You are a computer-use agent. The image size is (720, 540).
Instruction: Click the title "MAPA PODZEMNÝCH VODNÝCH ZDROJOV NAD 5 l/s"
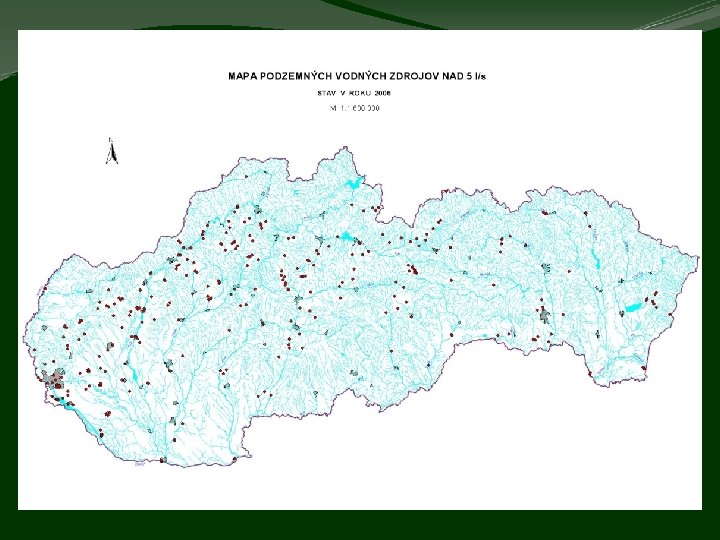tap(357, 76)
